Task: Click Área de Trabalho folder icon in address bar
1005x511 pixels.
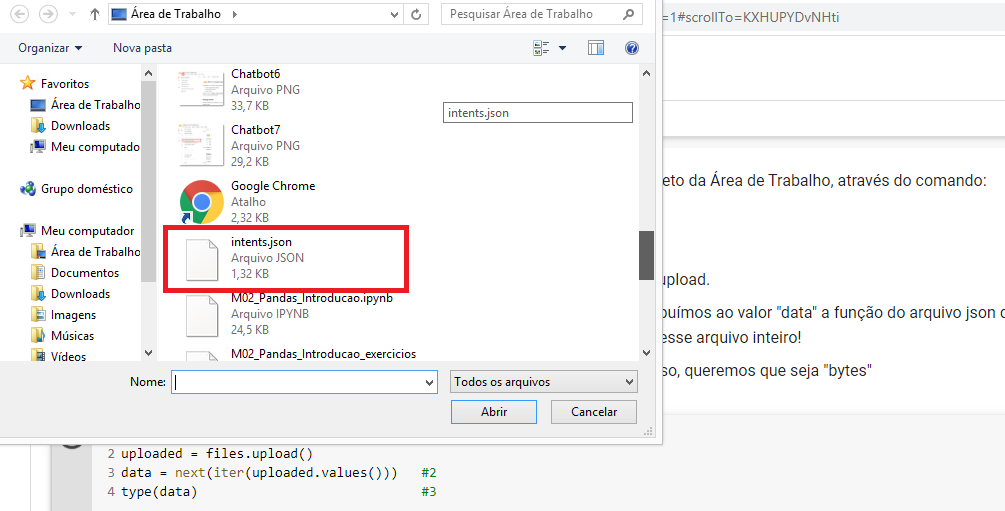Action: tap(119, 14)
